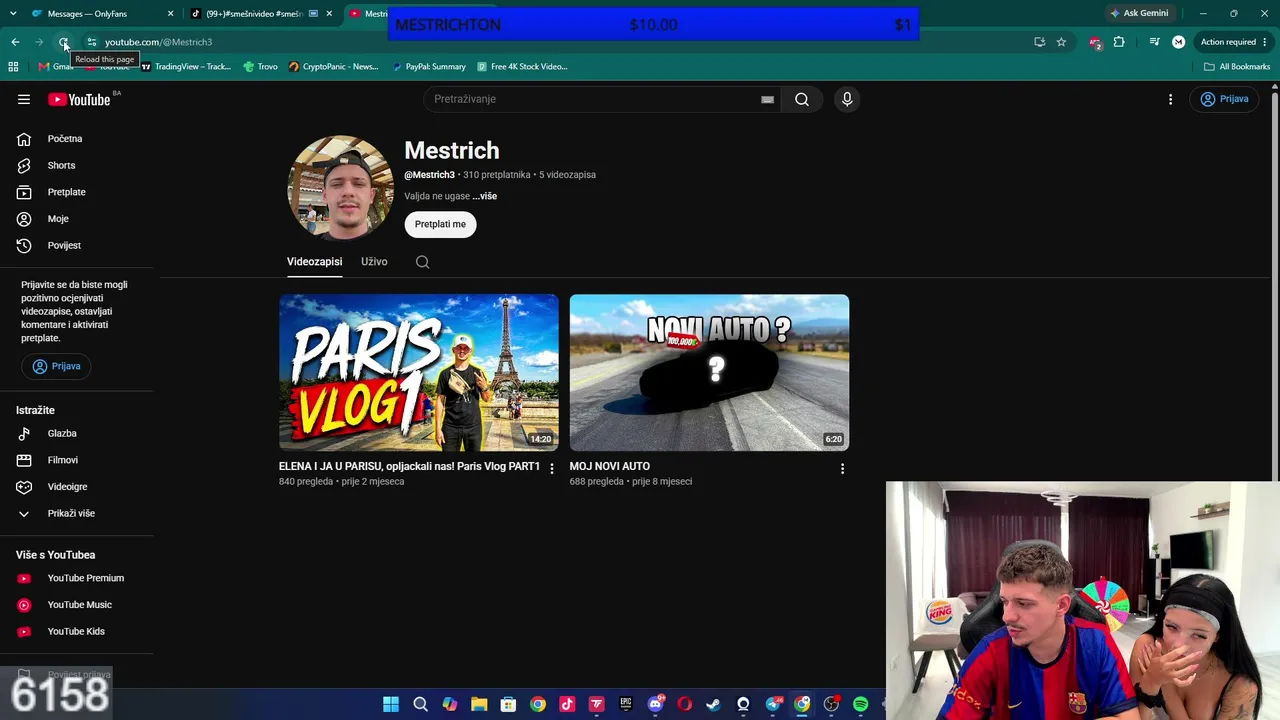Launch Opera browser from the taskbar
The width and height of the screenshot is (1280, 720).
(x=684, y=704)
